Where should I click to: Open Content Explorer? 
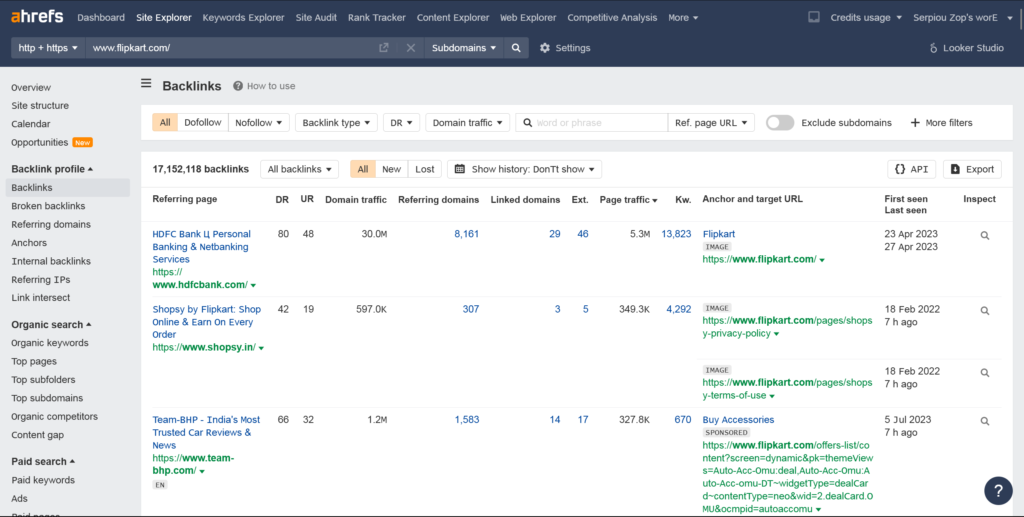point(453,18)
